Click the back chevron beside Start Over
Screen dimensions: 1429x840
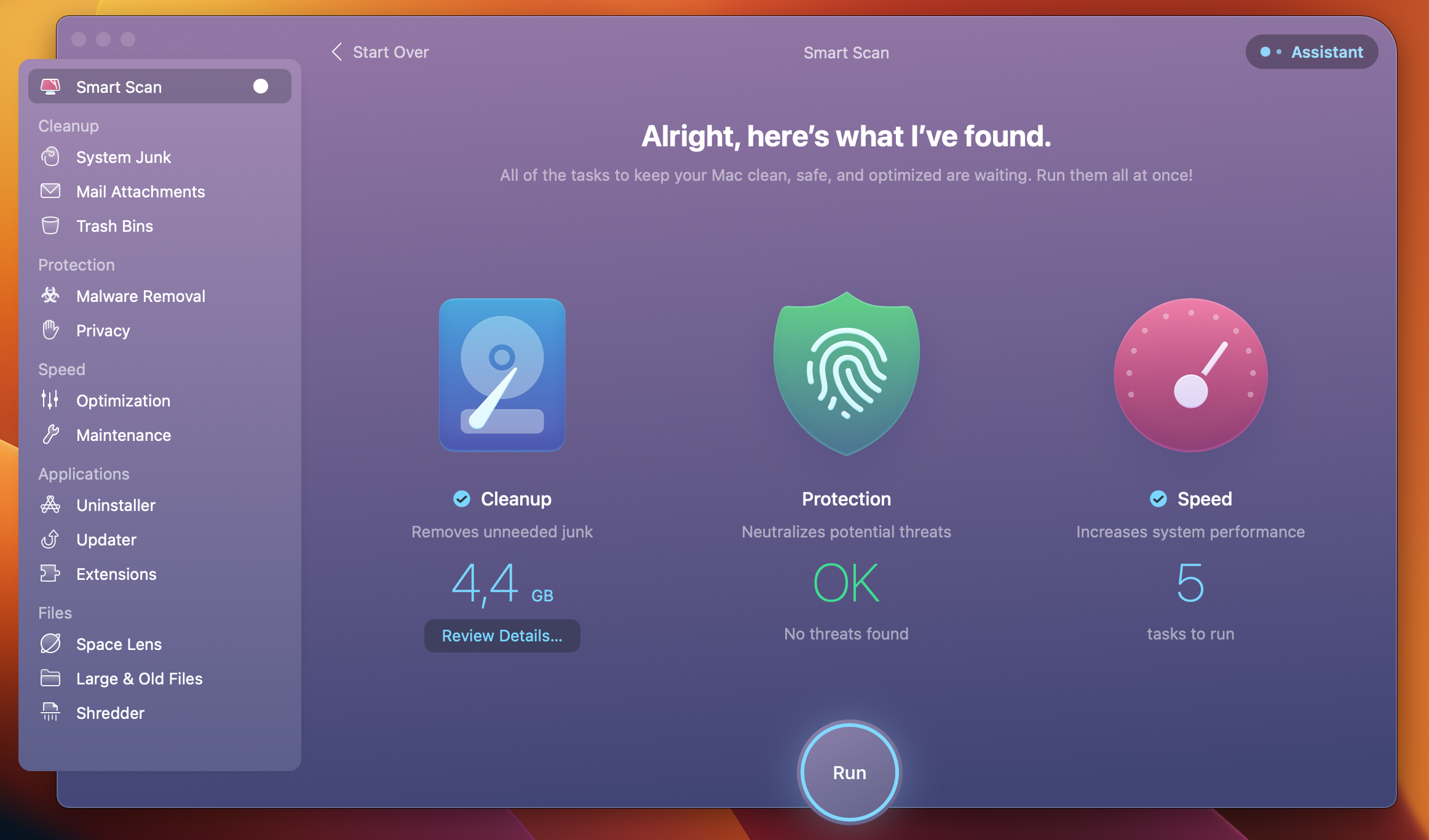336,52
